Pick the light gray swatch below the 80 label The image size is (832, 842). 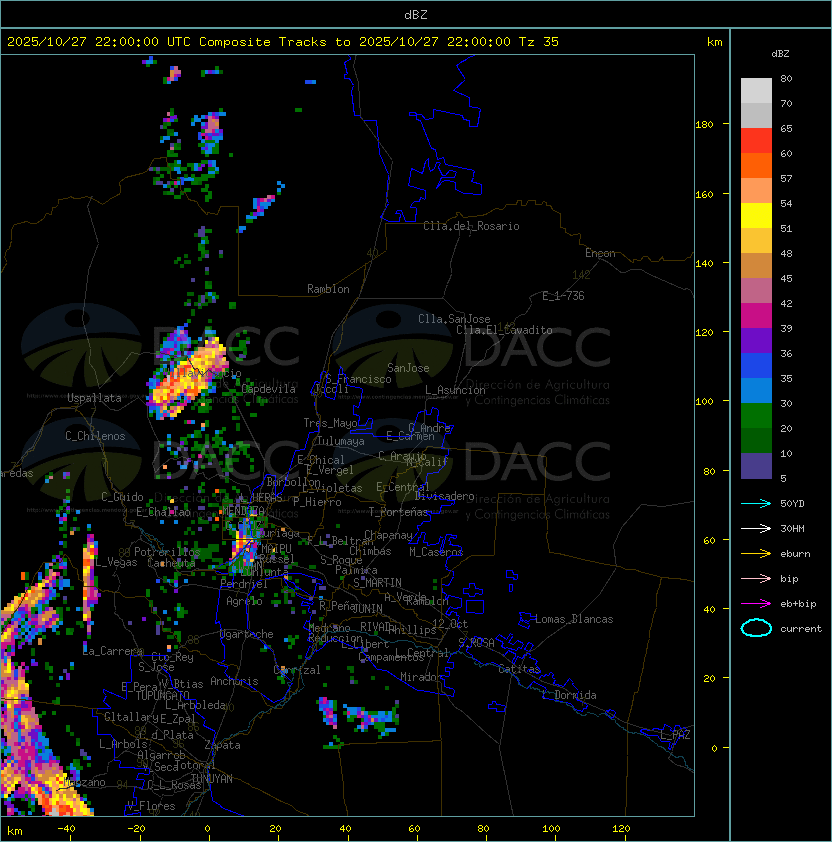pos(756,91)
